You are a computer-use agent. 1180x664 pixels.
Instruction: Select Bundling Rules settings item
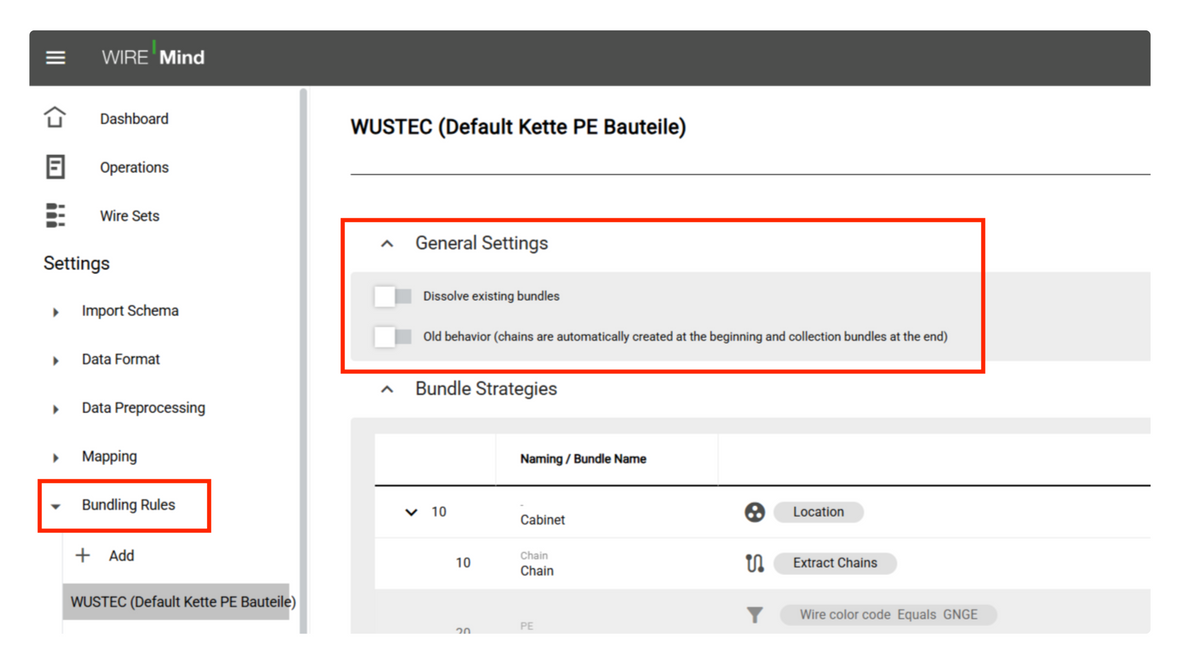pyautogui.click(x=128, y=505)
